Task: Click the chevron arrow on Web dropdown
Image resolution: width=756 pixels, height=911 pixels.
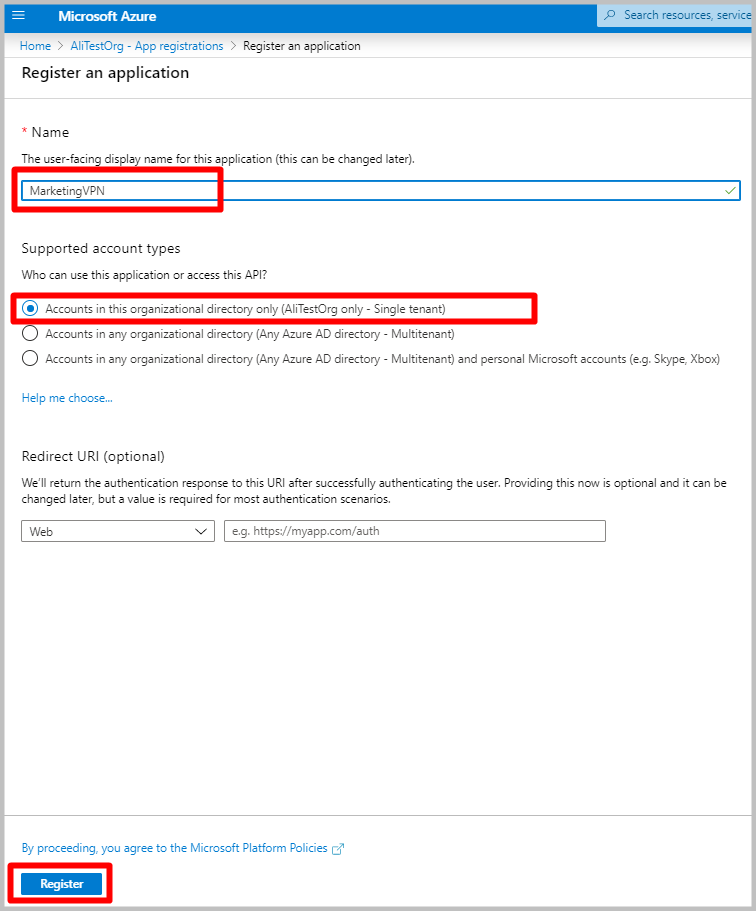Action: (x=201, y=531)
